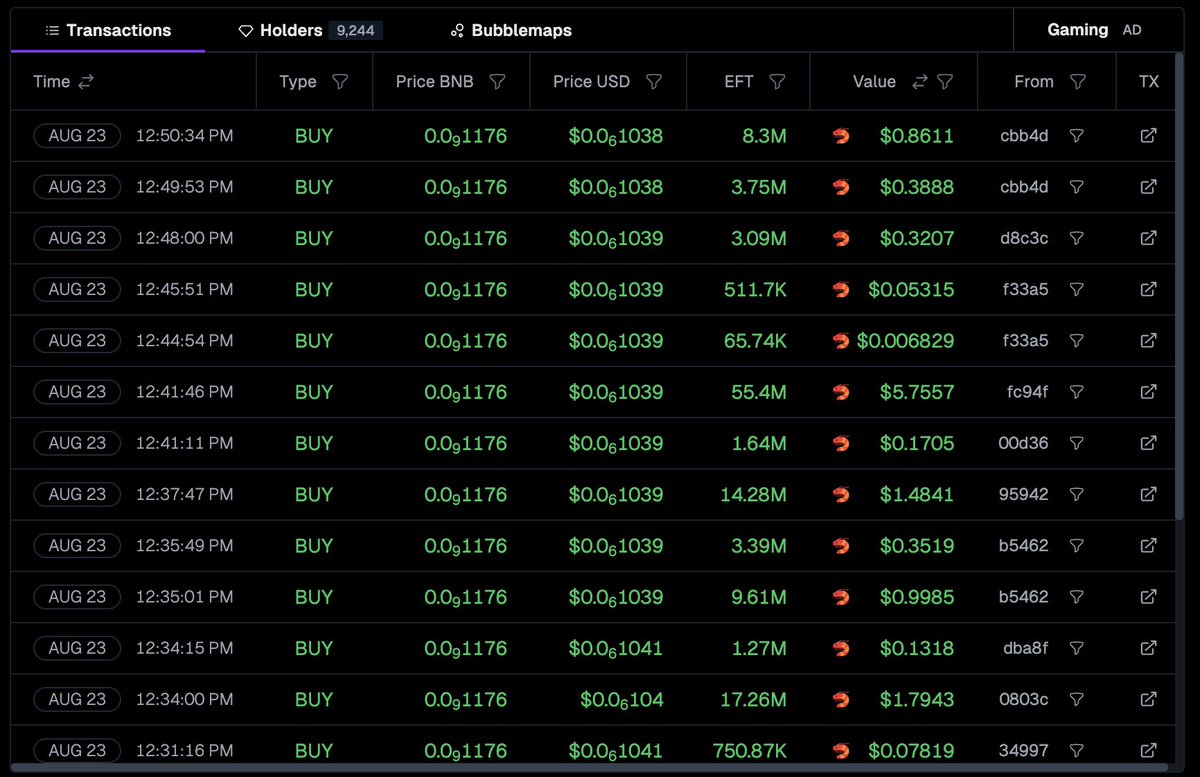Click the $0.9985 value cell
This screenshot has height=777, width=1200.
[x=916, y=597]
